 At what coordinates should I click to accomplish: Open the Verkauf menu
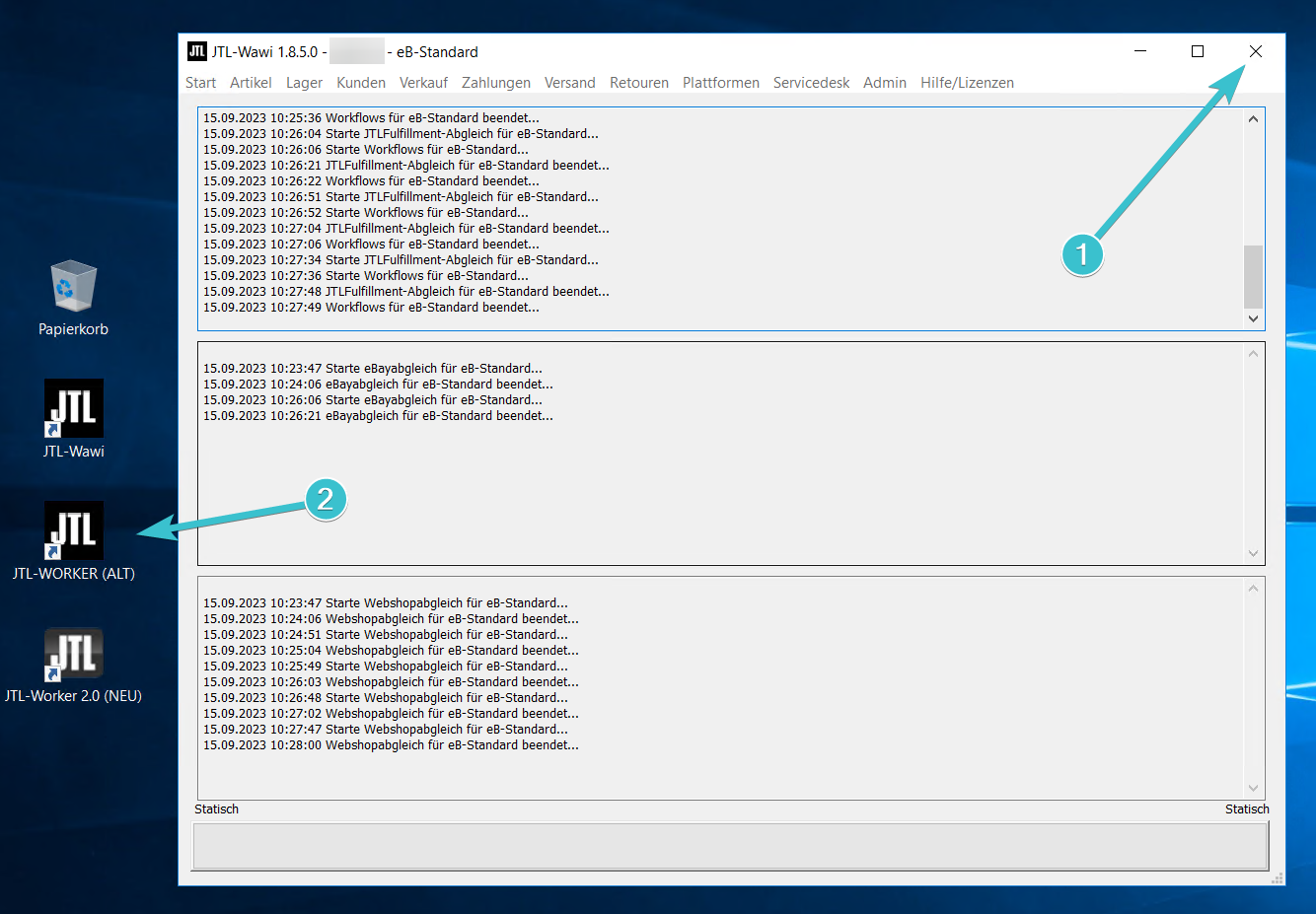pos(423,83)
